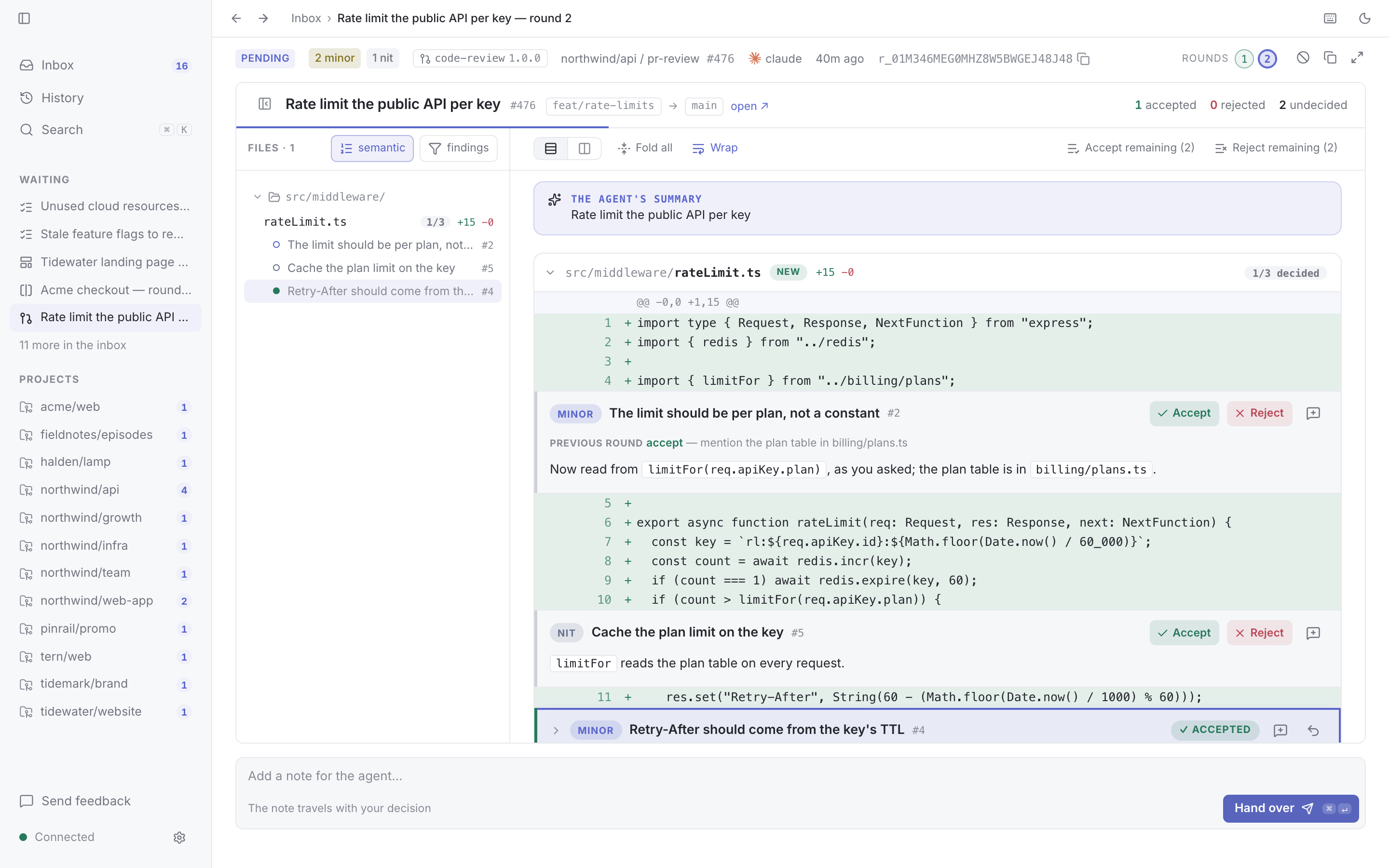
Task: Collapse the src/middleware/ folder
Action: [258, 197]
